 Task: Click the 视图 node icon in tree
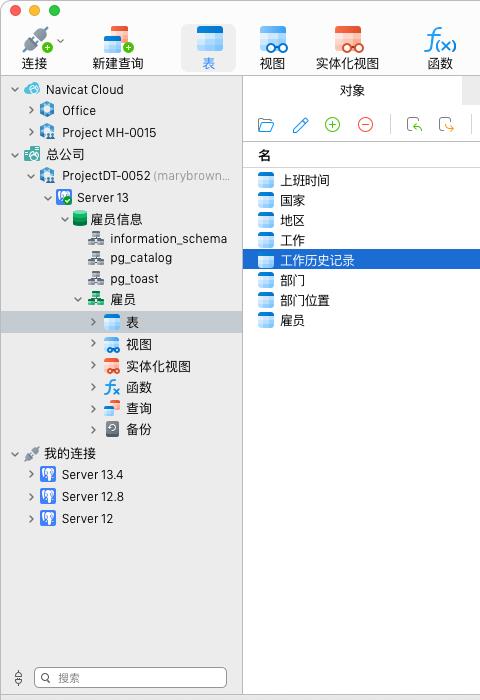pyautogui.click(x=112, y=344)
